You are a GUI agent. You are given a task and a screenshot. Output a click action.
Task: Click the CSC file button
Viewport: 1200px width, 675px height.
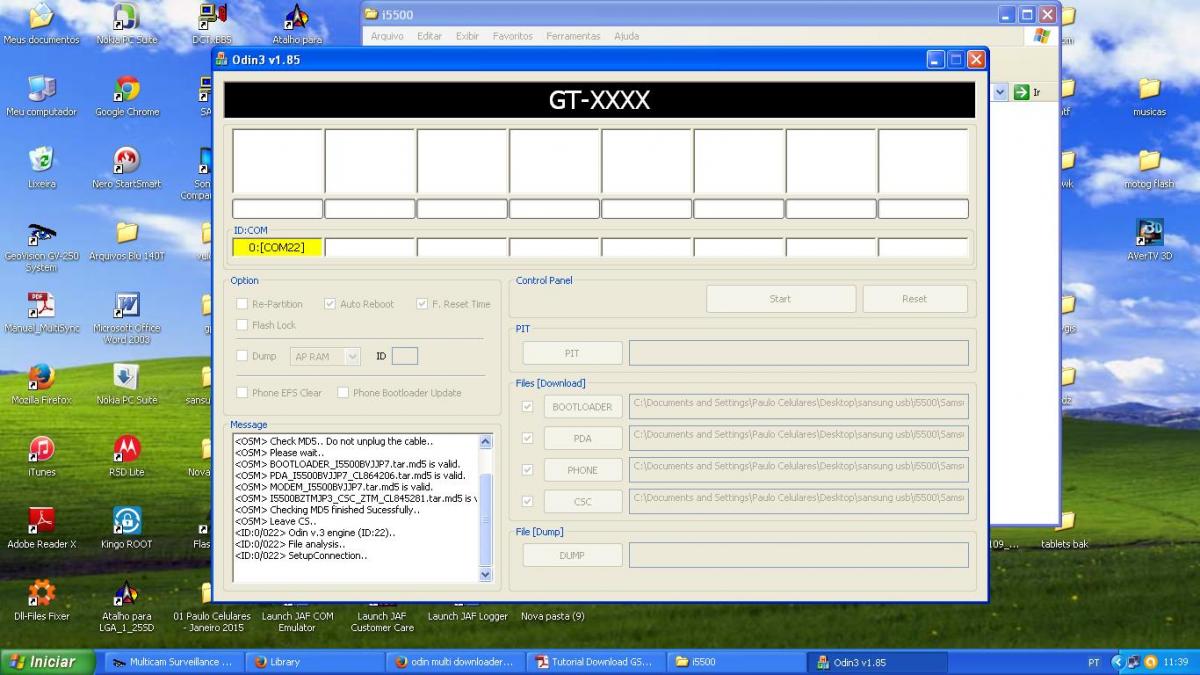tap(583, 501)
